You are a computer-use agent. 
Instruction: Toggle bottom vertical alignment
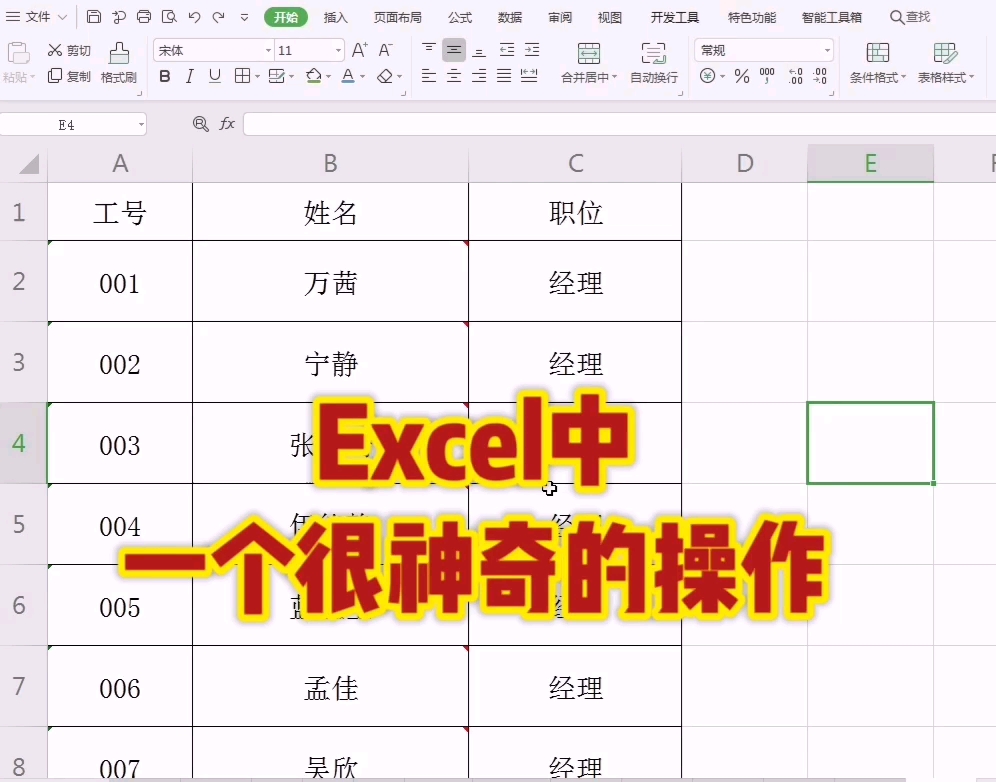click(479, 50)
